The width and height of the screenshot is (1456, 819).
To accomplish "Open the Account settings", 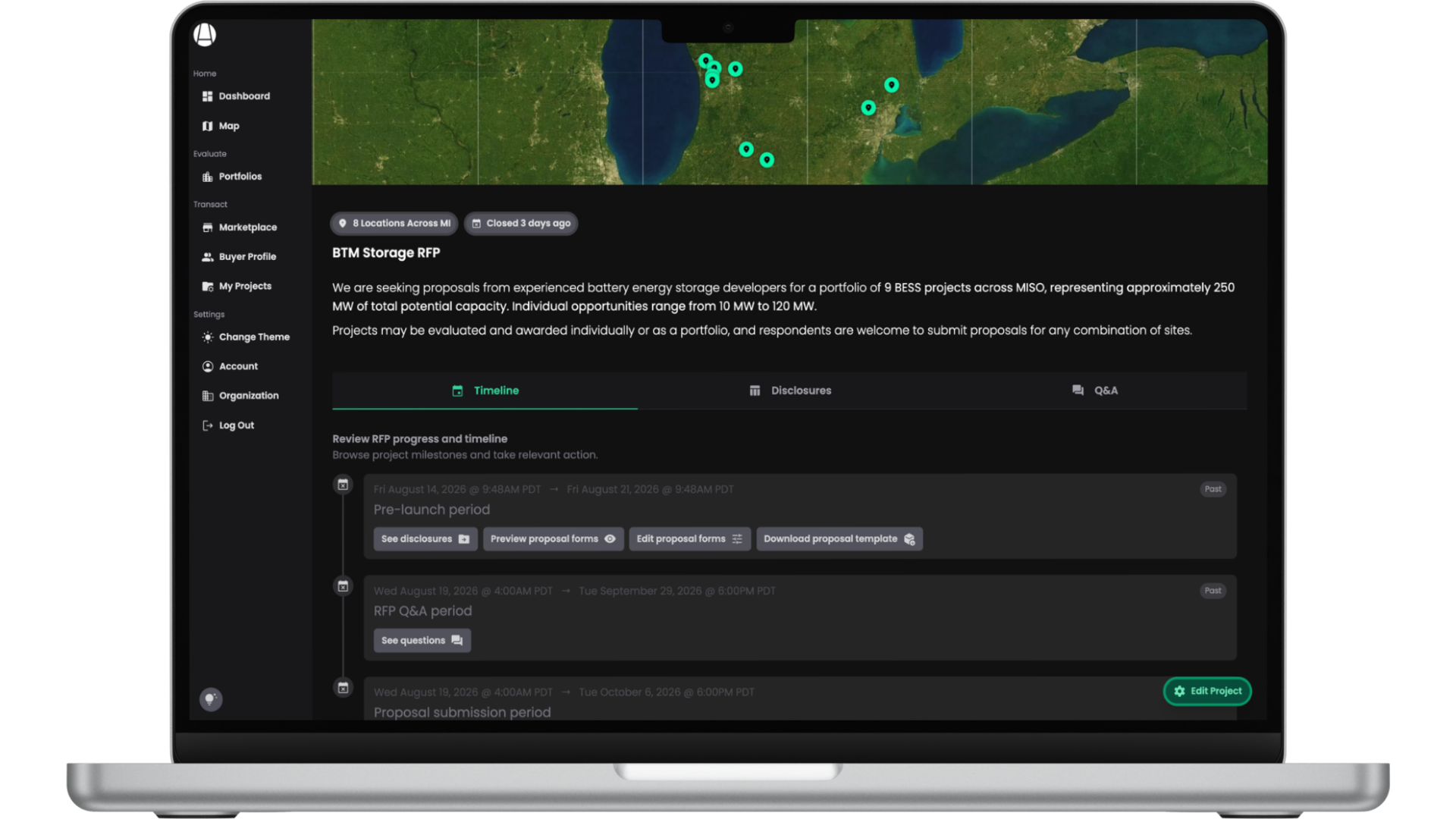I will pos(230,366).
